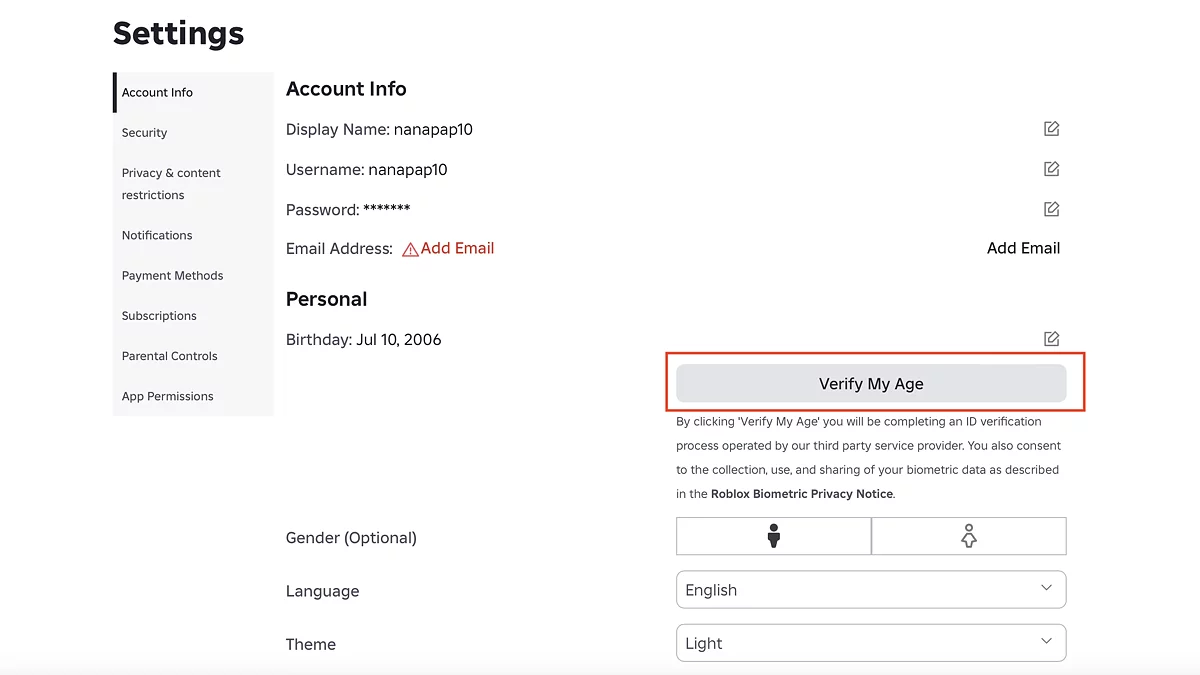The width and height of the screenshot is (1200, 675).
Task: Click the black Add Email button
Action: pyautogui.click(x=1023, y=248)
